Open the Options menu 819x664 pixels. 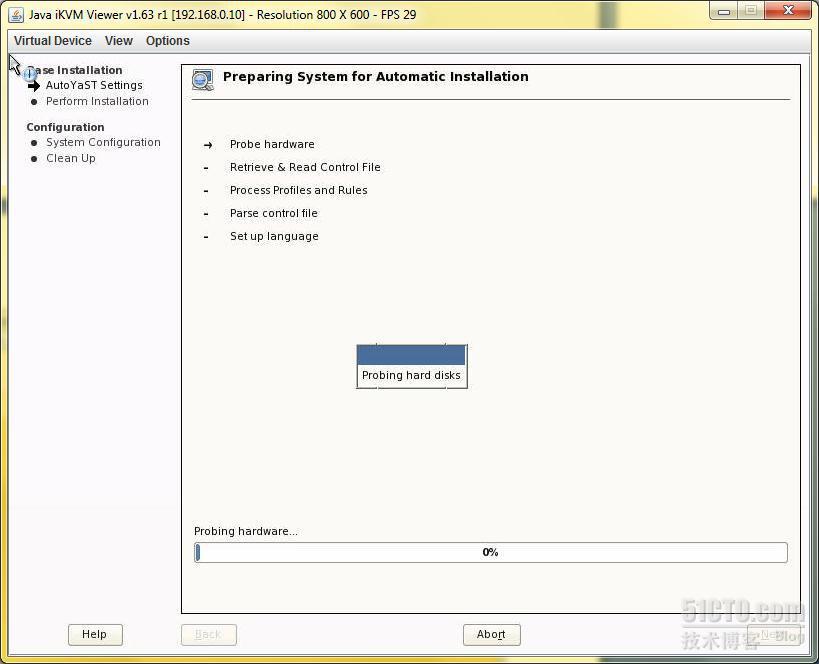(x=168, y=41)
